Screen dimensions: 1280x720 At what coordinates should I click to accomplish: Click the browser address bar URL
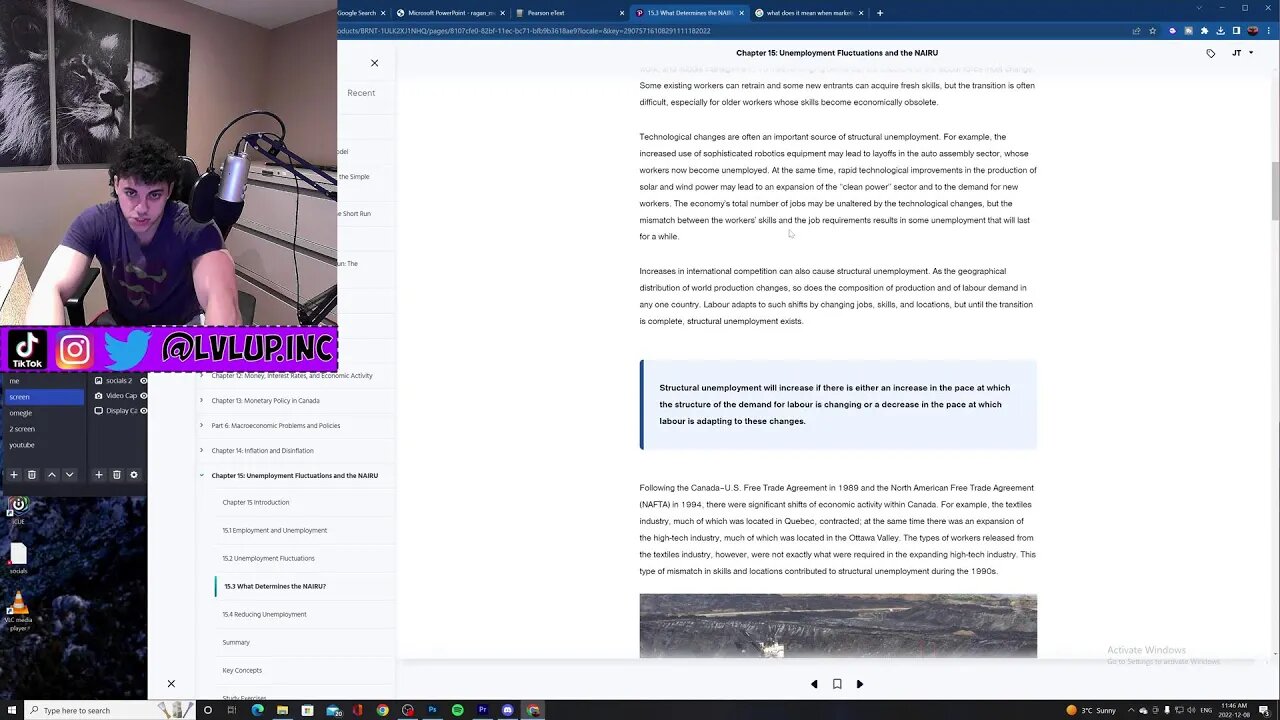coord(525,31)
